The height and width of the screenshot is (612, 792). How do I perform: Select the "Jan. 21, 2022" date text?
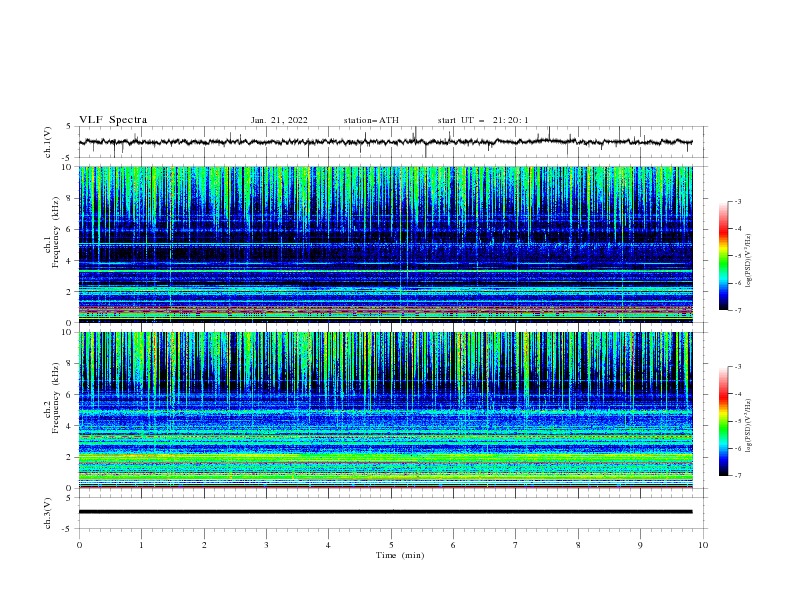pyautogui.click(x=279, y=120)
